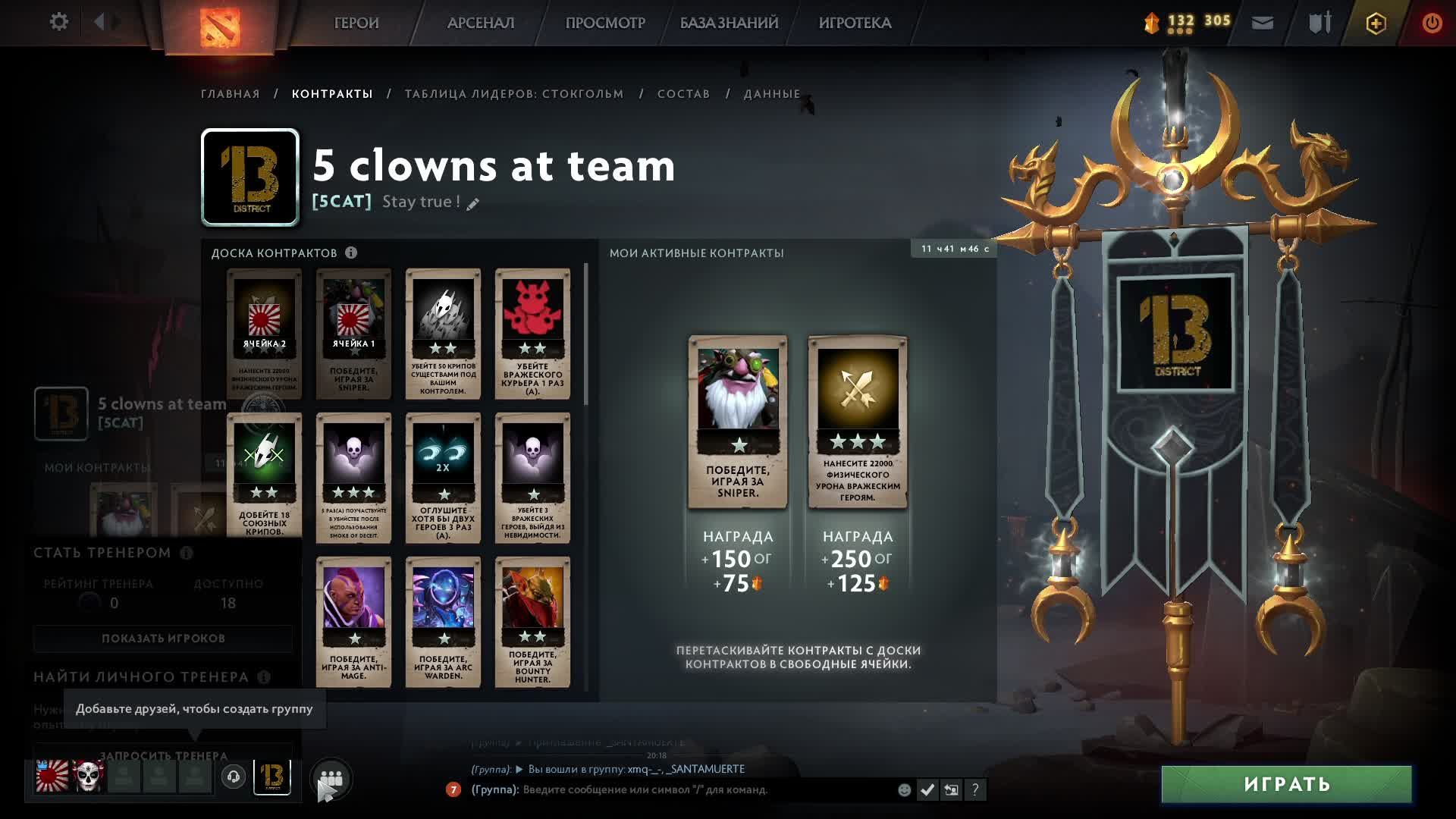Viewport: 1456px width, 819px height.
Task: Click the green Играть button
Action: 1286,783
